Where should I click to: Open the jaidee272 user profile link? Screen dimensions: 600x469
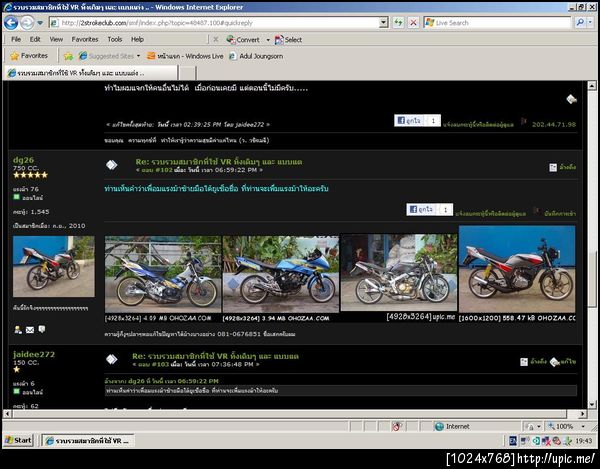click(34, 354)
